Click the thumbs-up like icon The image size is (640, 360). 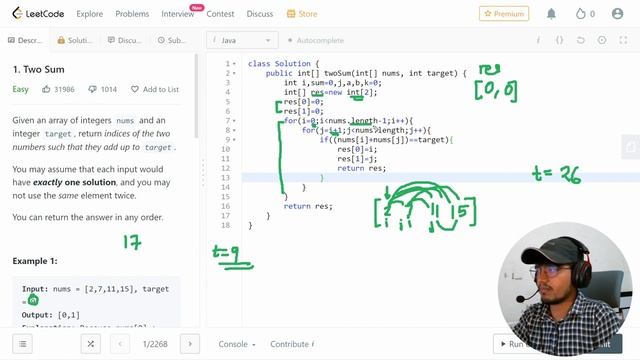(x=46, y=89)
